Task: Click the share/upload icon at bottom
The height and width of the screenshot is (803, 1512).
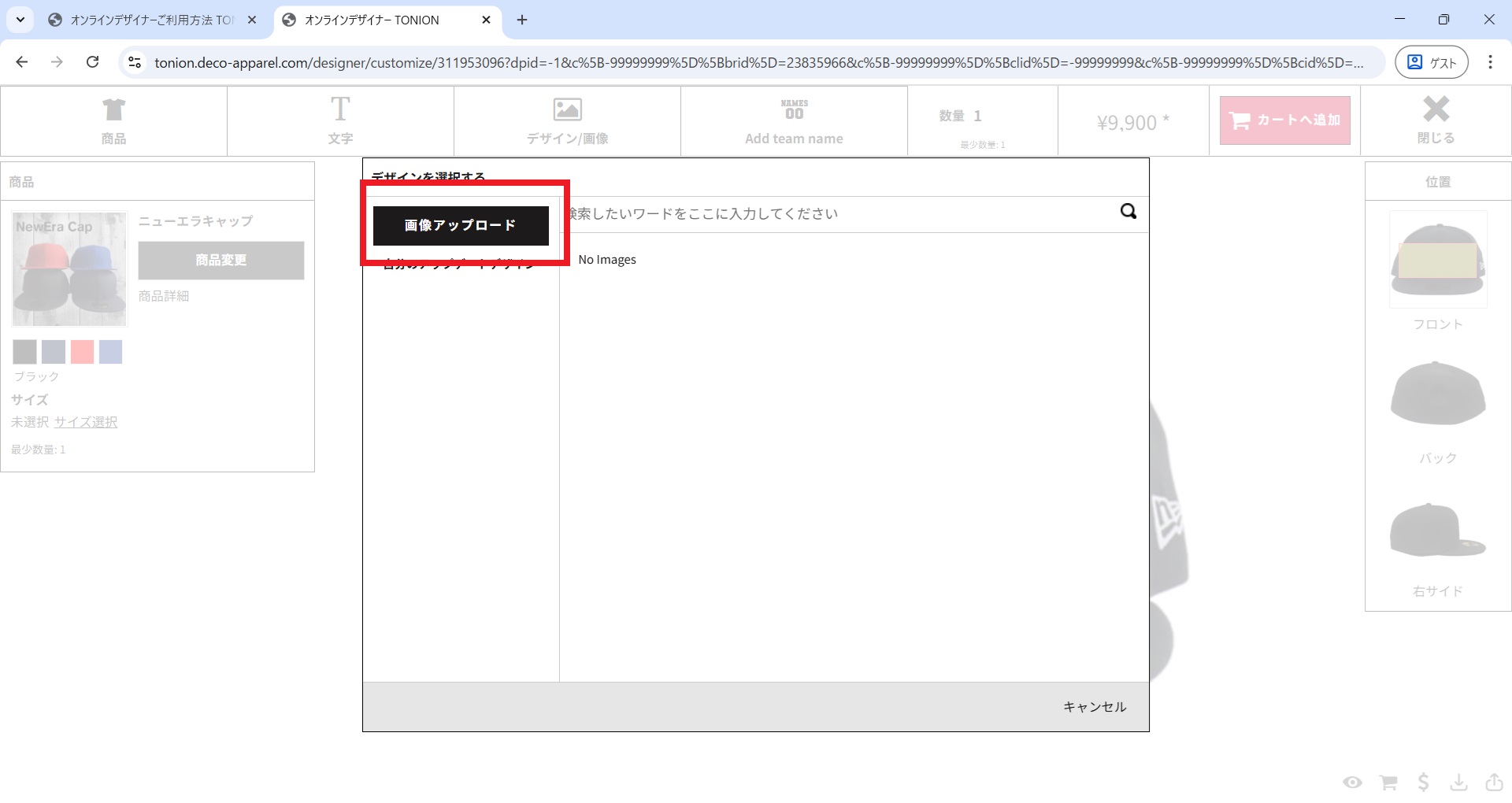Action: click(x=1494, y=782)
